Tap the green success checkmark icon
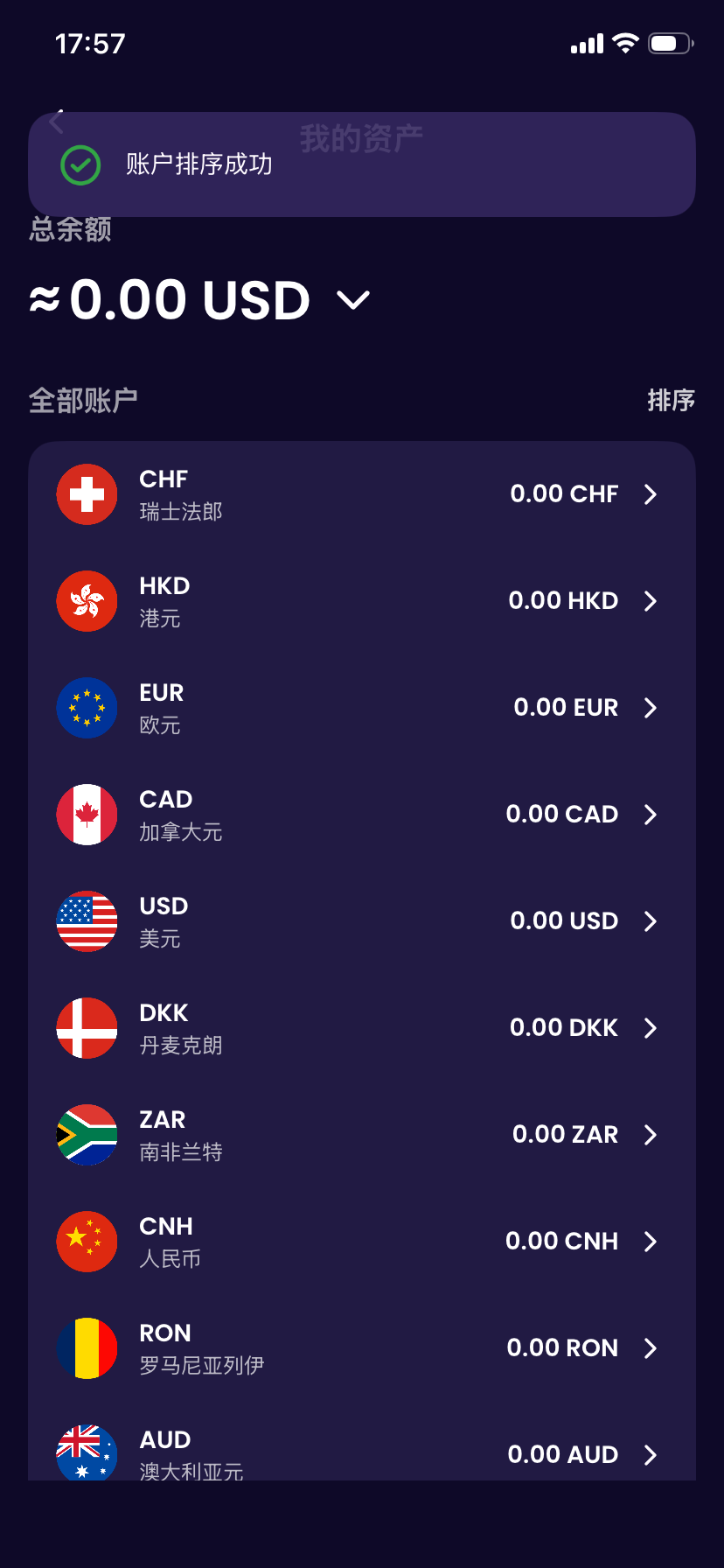This screenshot has width=724, height=1568. 80,164
